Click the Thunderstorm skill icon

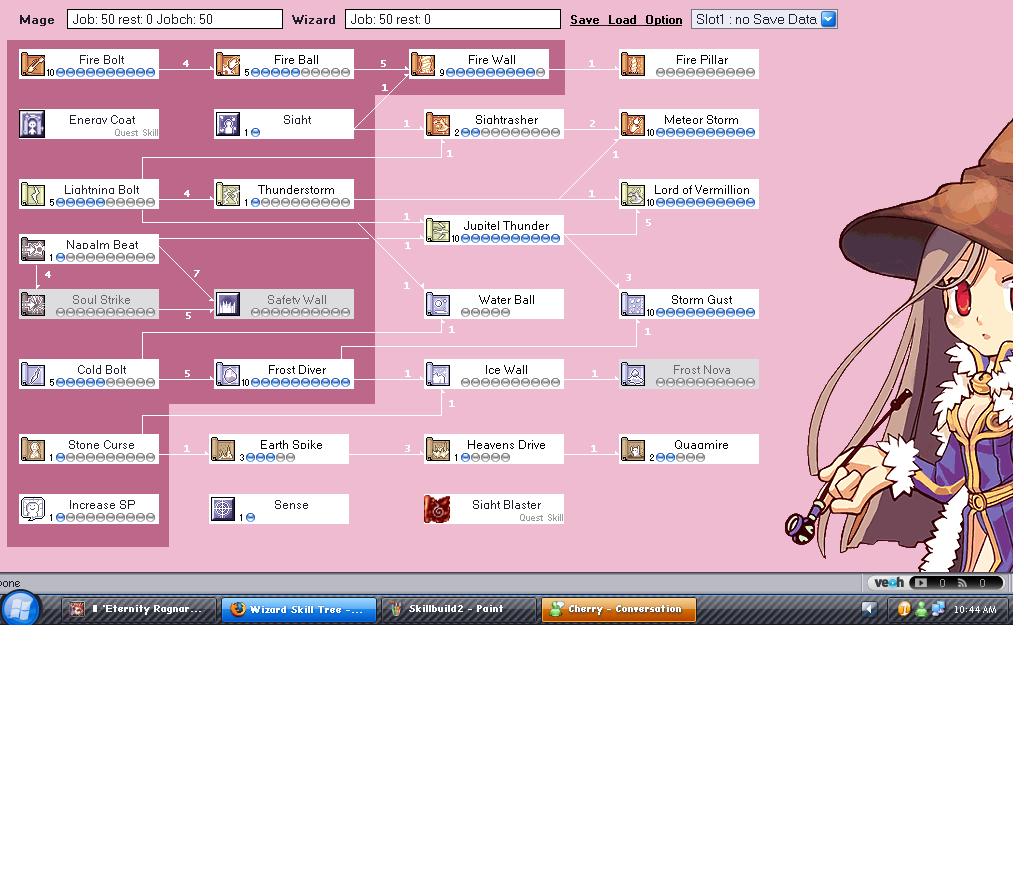click(228, 194)
